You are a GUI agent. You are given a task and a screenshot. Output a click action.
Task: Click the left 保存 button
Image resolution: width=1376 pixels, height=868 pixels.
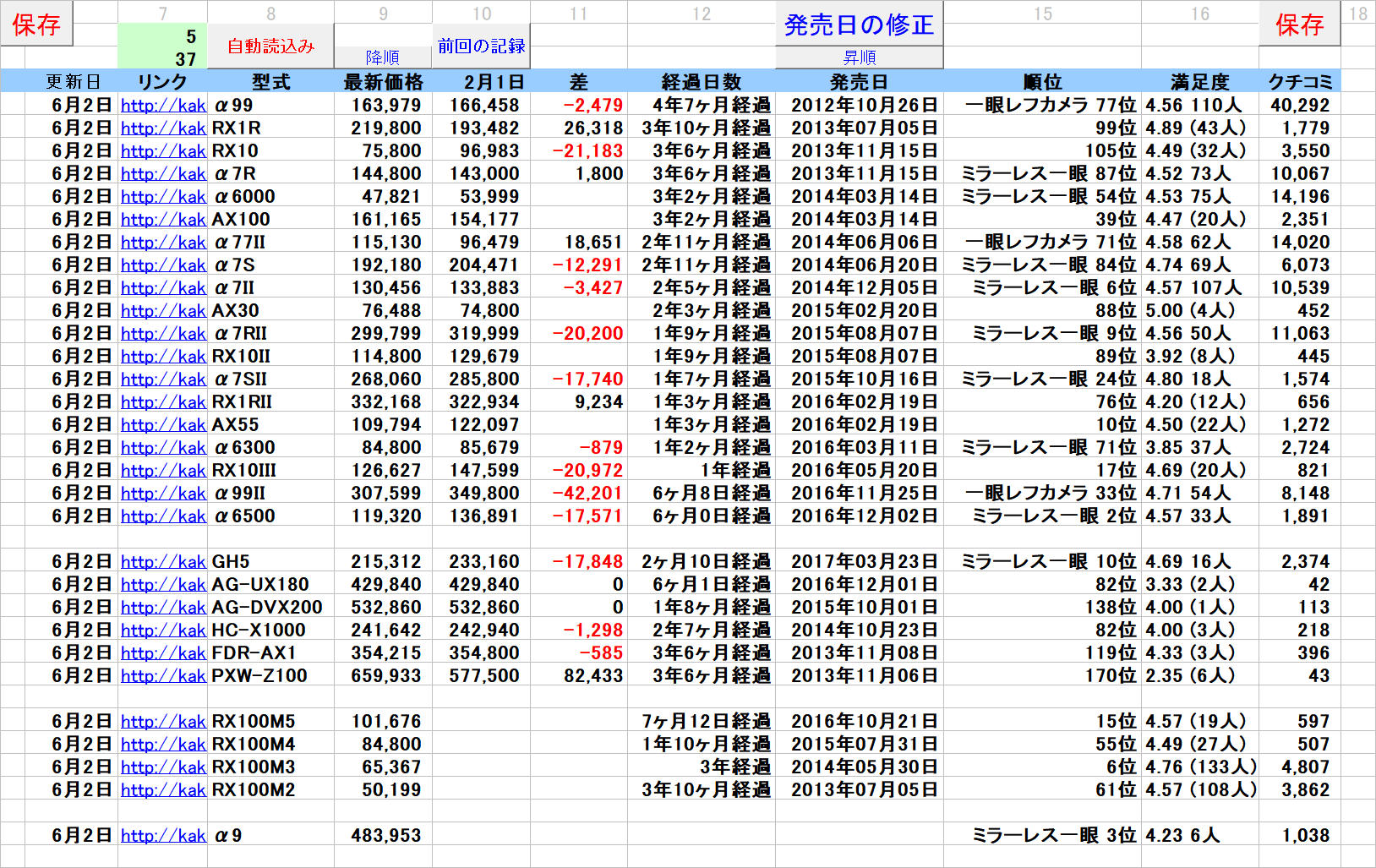[36, 24]
